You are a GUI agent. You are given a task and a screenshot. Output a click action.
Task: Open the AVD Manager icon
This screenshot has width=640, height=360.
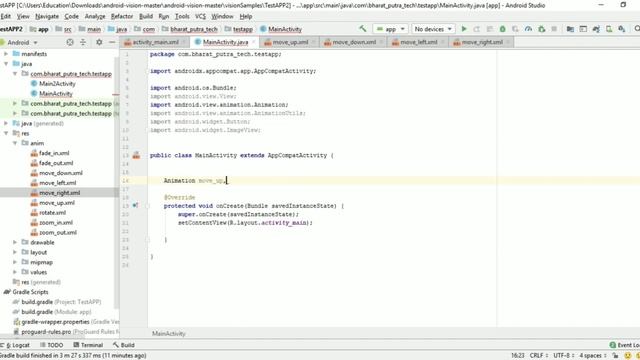pos(609,29)
